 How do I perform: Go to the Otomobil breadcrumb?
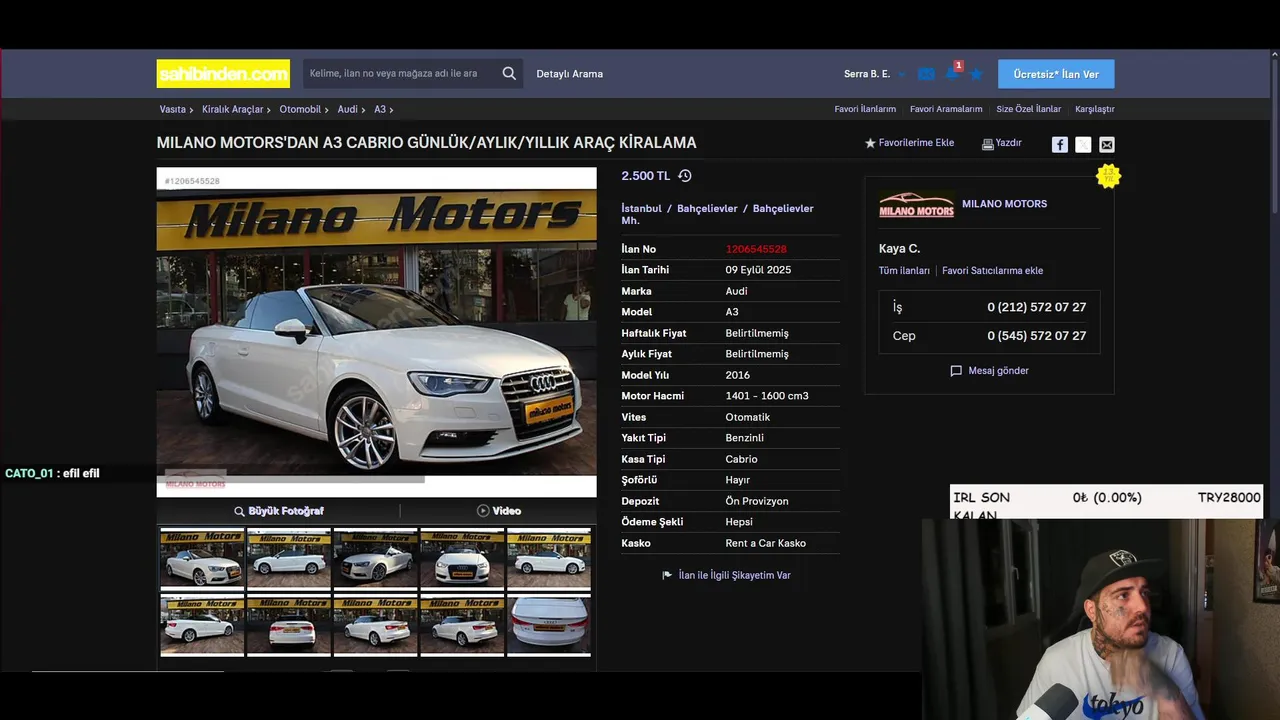point(300,109)
